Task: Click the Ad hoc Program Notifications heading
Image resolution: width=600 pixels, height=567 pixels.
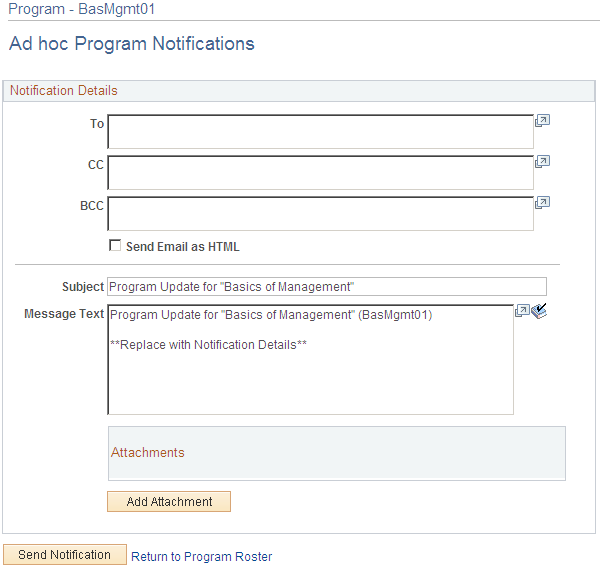Action: [131, 44]
